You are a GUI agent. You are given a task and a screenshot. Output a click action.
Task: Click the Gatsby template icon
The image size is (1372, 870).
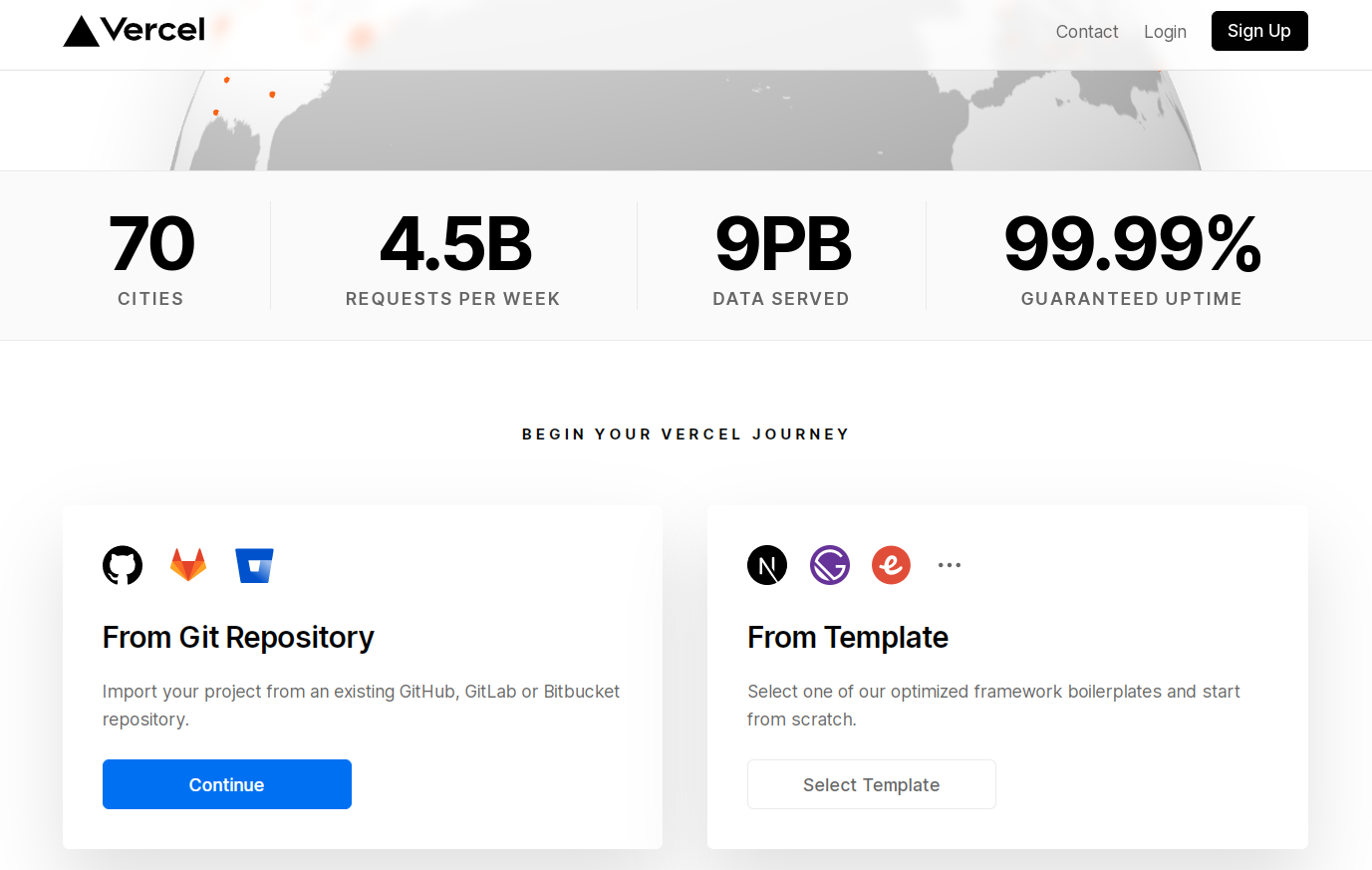click(x=830, y=565)
